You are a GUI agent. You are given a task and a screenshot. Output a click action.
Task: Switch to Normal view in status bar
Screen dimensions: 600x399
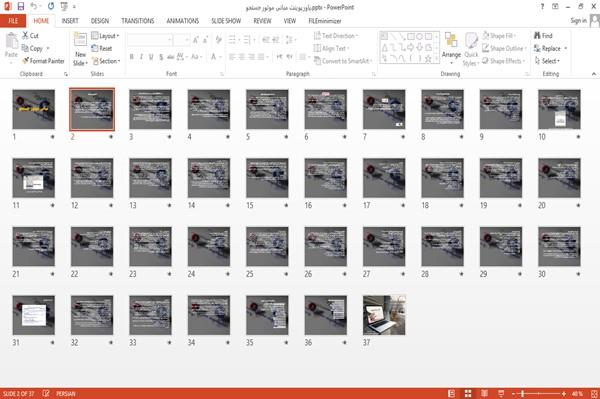[452, 393]
